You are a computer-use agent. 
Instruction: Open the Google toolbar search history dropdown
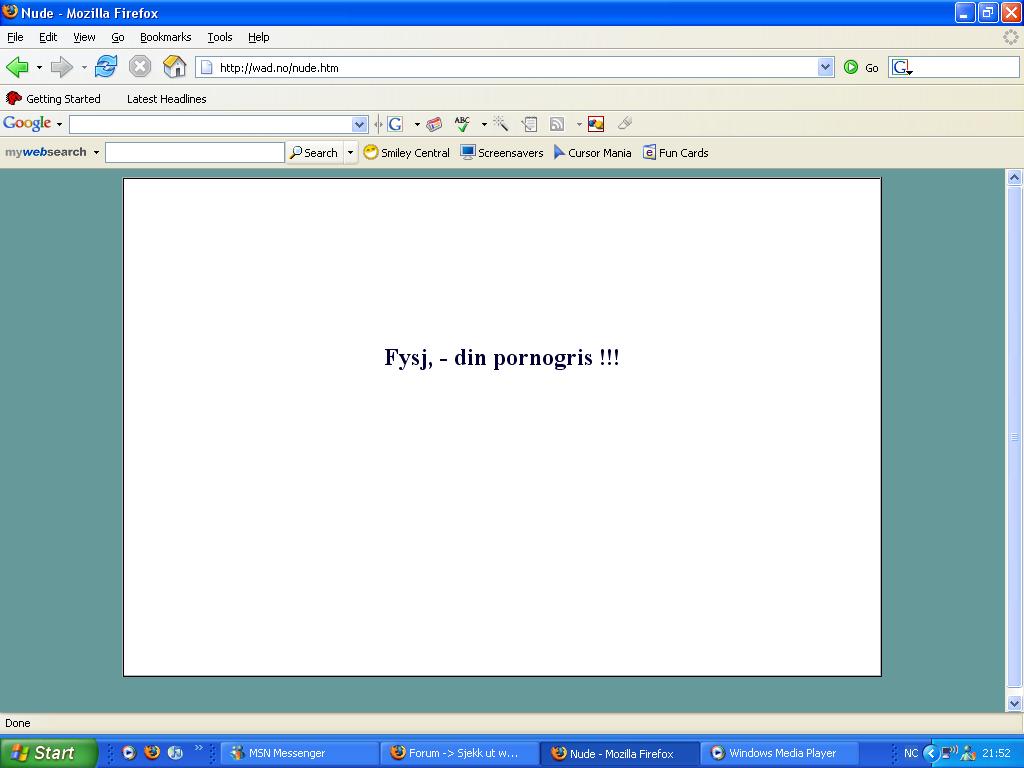[x=360, y=124]
